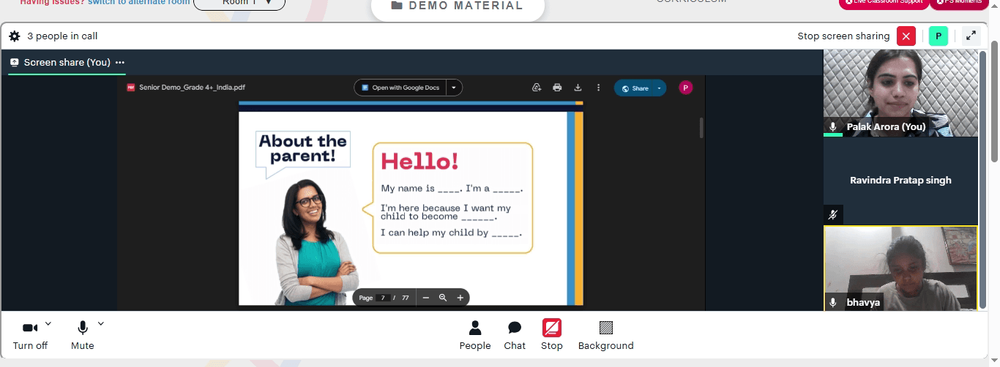Open the PDF viewer more options menu
The width and height of the screenshot is (1000, 367).
coord(598,88)
